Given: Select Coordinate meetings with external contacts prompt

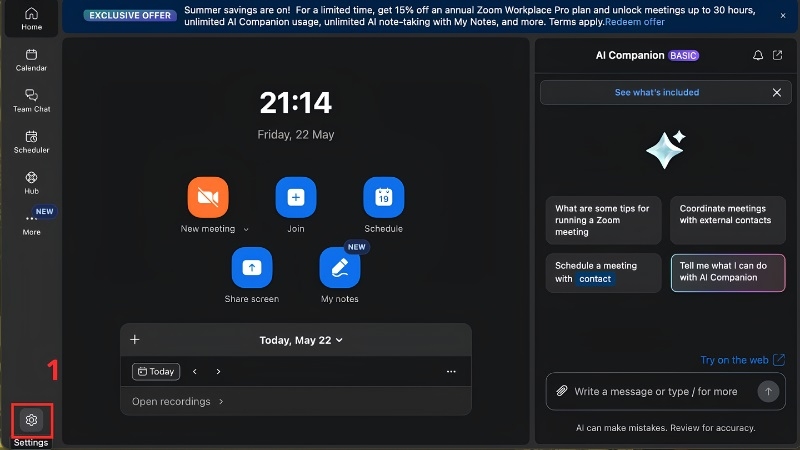Looking at the screenshot, I should pos(728,220).
